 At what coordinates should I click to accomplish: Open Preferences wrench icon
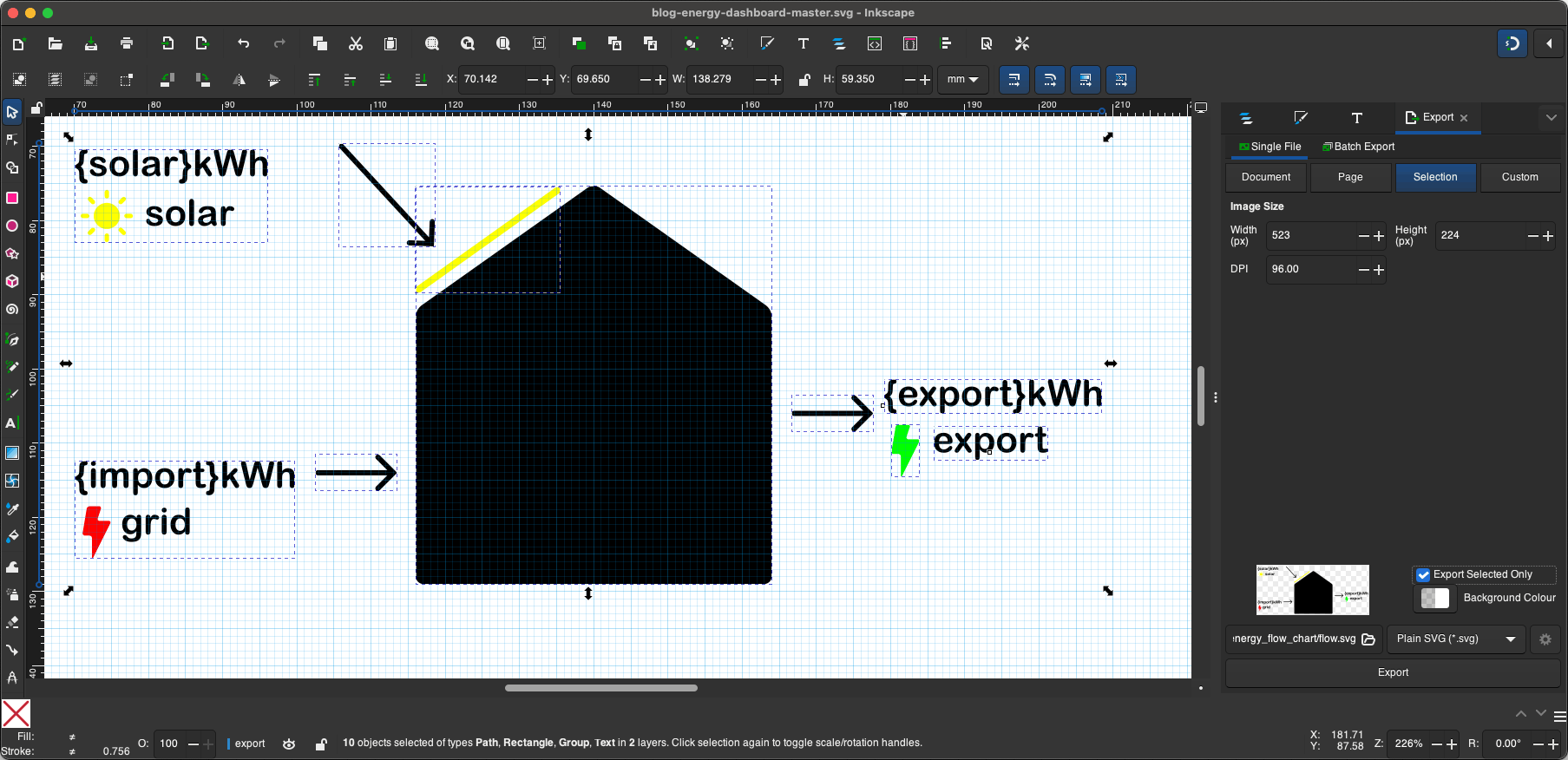coord(1022,43)
